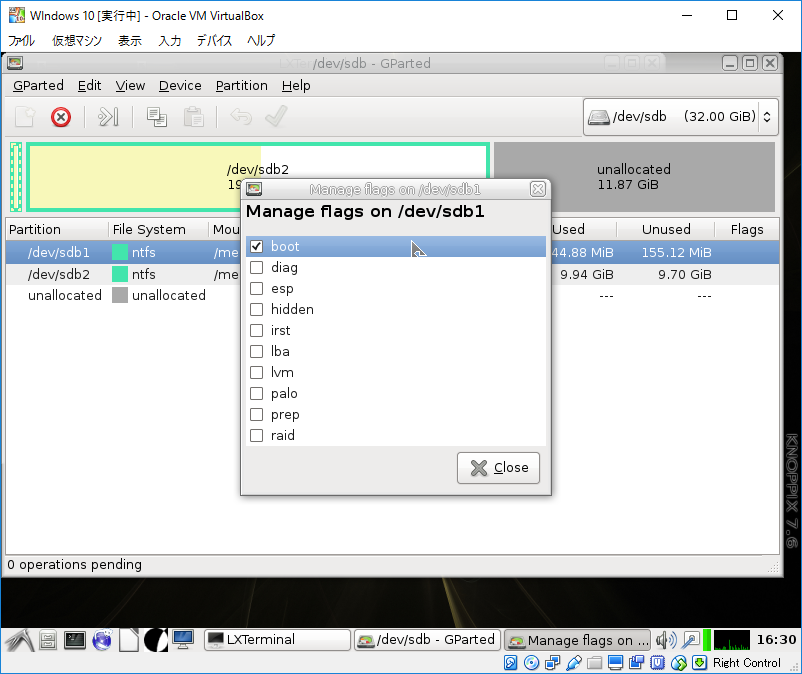The image size is (802, 674).
Task: Click the Apply all operations checkmark icon
Action: (x=276, y=117)
